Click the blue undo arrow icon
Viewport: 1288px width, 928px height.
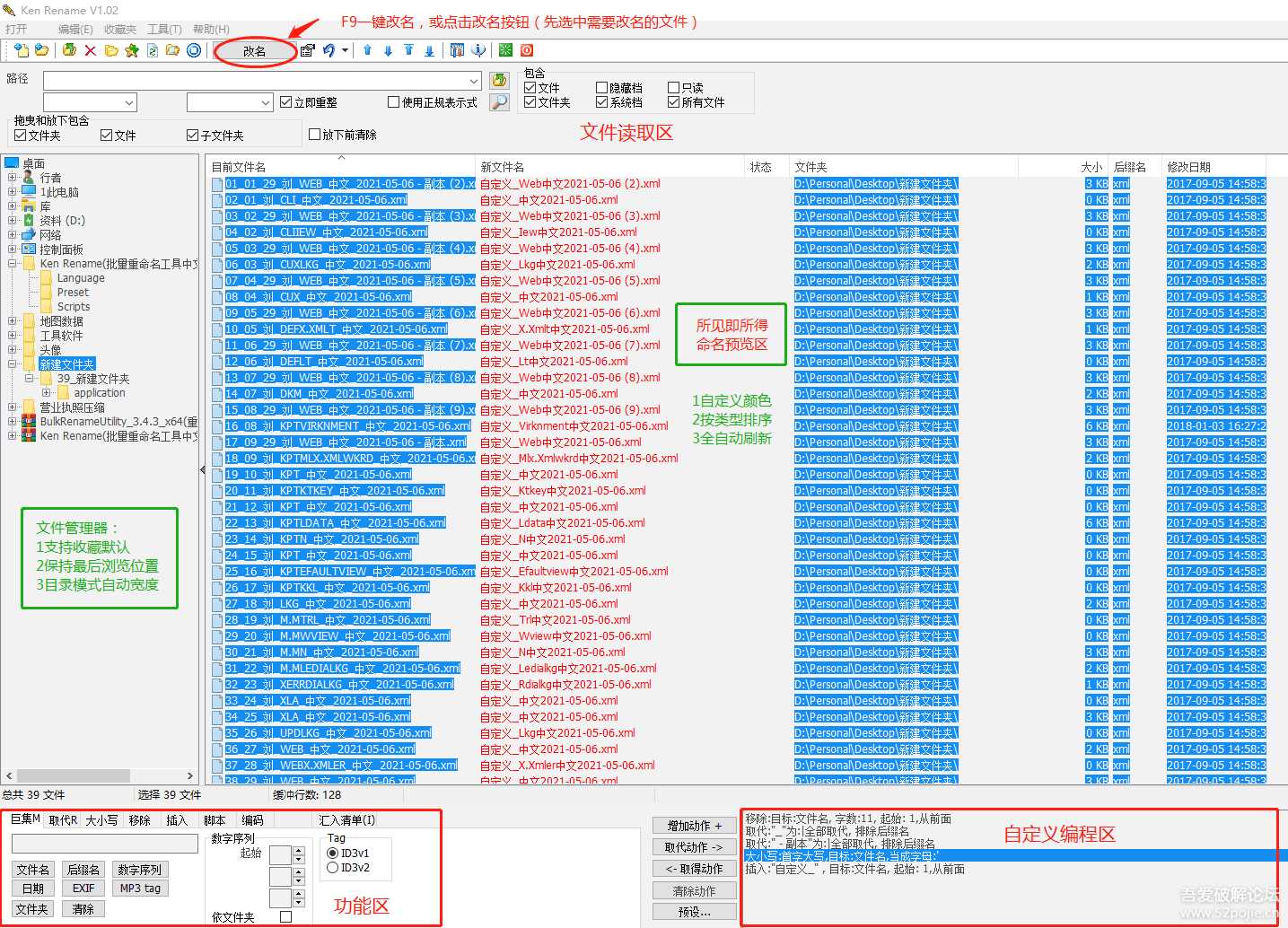329,50
